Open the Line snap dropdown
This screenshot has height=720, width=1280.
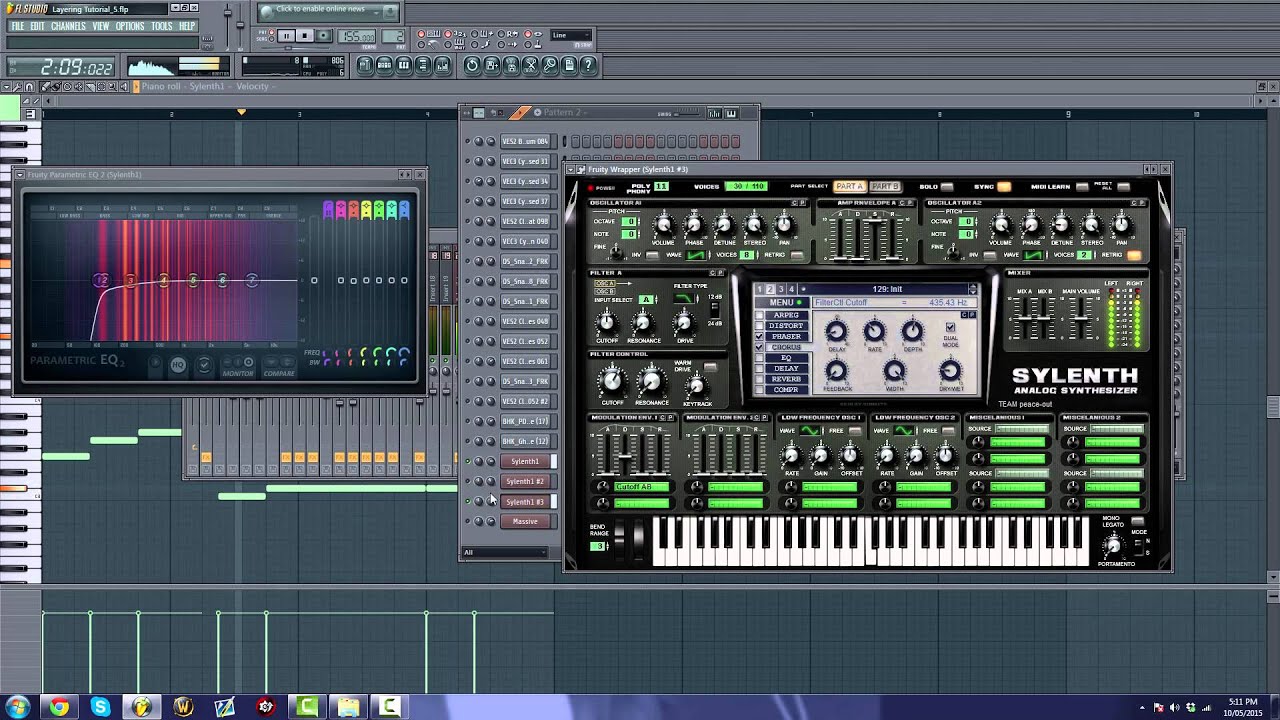point(571,36)
